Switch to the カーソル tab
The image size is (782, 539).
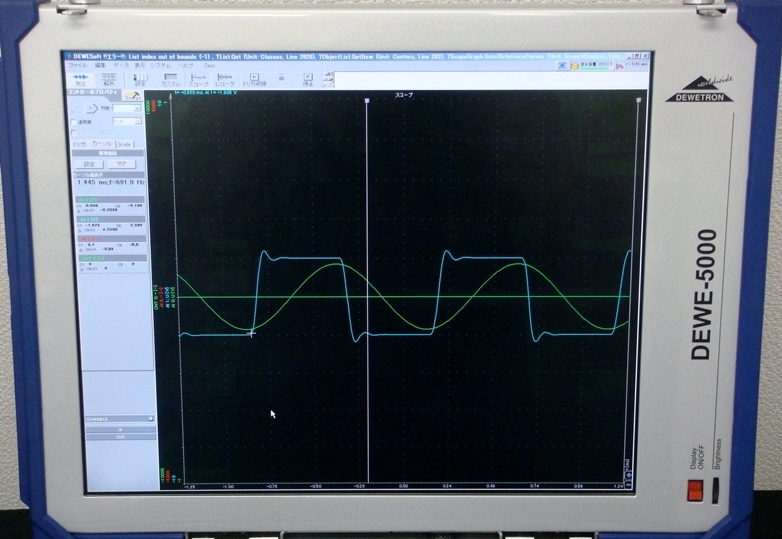[102, 144]
